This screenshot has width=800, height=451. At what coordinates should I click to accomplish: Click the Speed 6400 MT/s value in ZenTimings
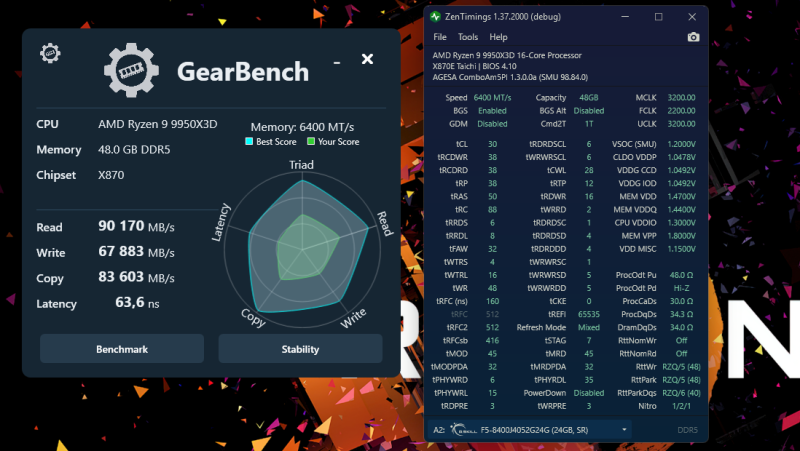pyautogui.click(x=492, y=97)
